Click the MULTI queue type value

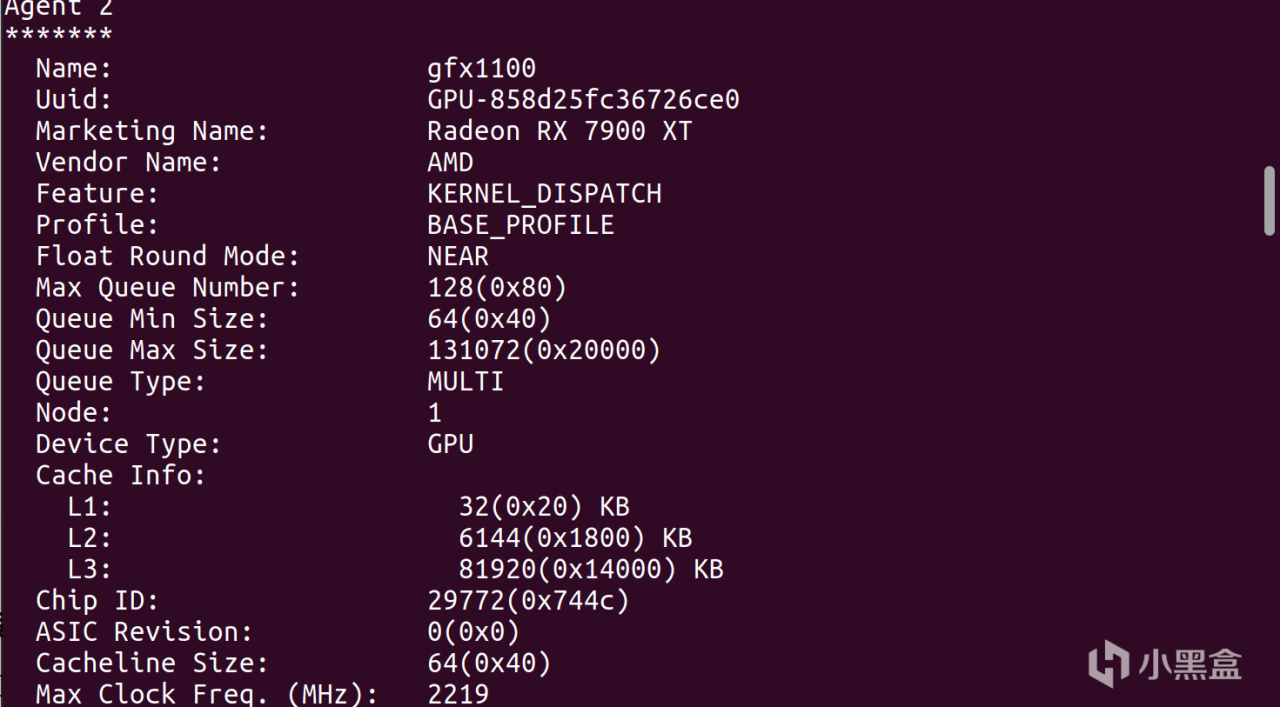(465, 381)
